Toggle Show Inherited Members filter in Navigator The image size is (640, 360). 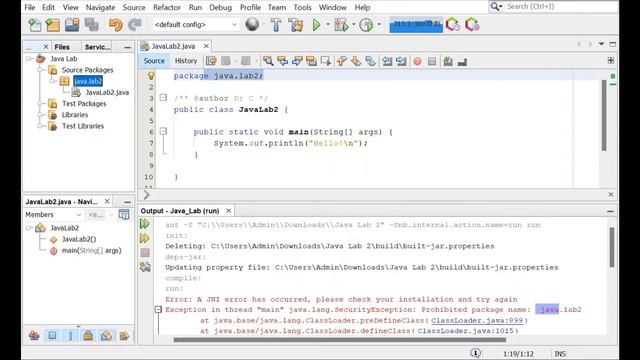[34, 336]
